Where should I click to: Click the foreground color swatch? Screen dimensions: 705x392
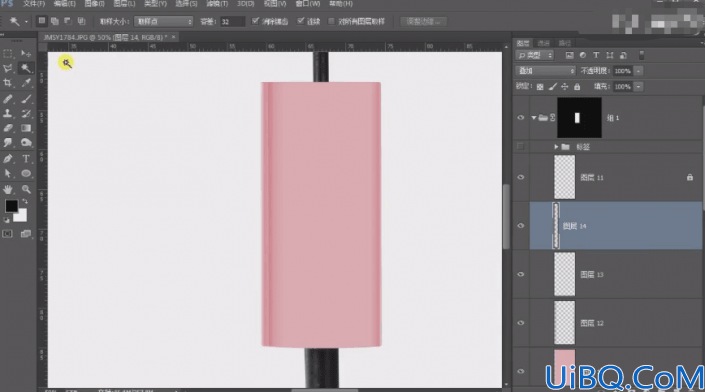[11, 206]
